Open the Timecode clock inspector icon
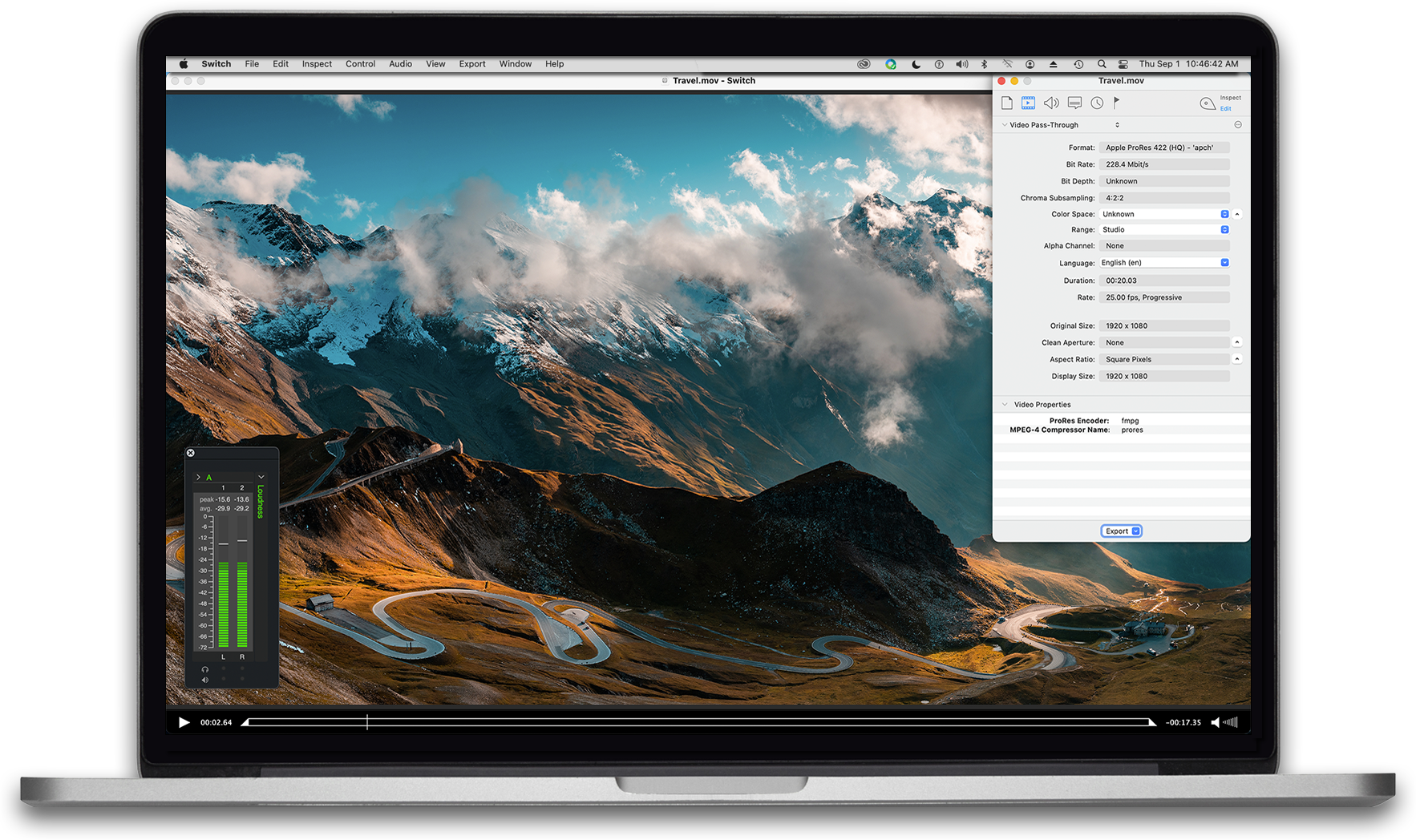 [x=1097, y=103]
